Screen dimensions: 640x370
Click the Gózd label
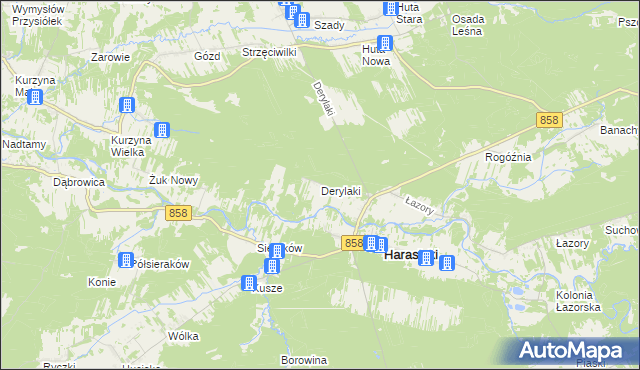207,56
